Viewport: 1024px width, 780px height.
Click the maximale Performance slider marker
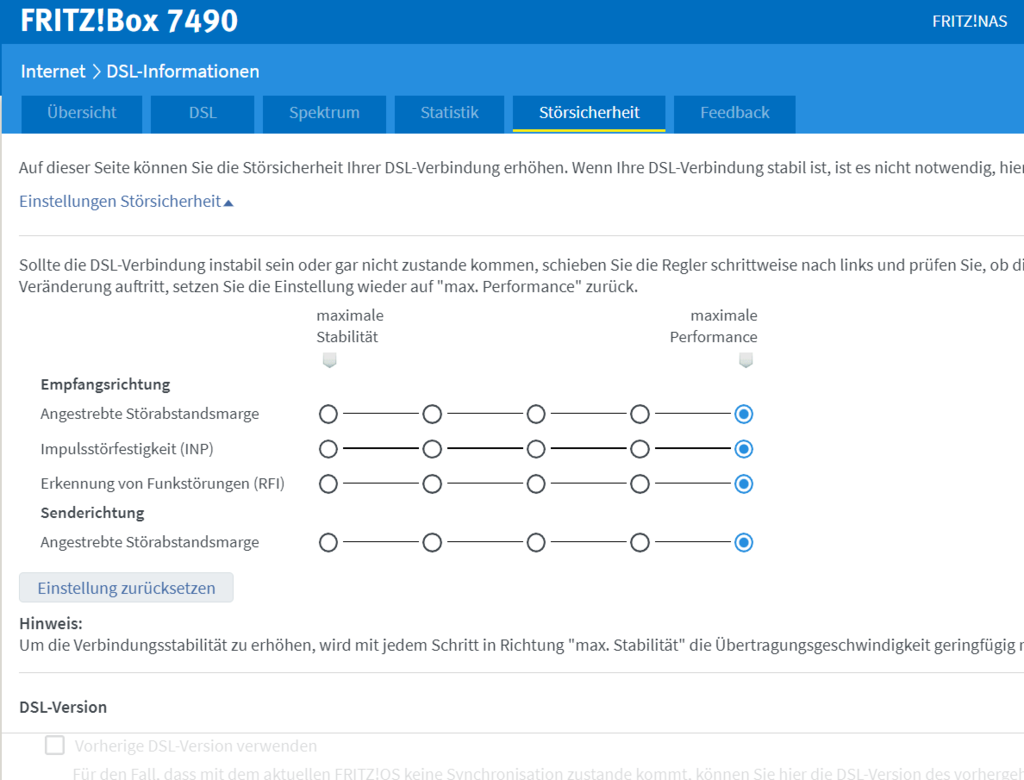tap(746, 360)
